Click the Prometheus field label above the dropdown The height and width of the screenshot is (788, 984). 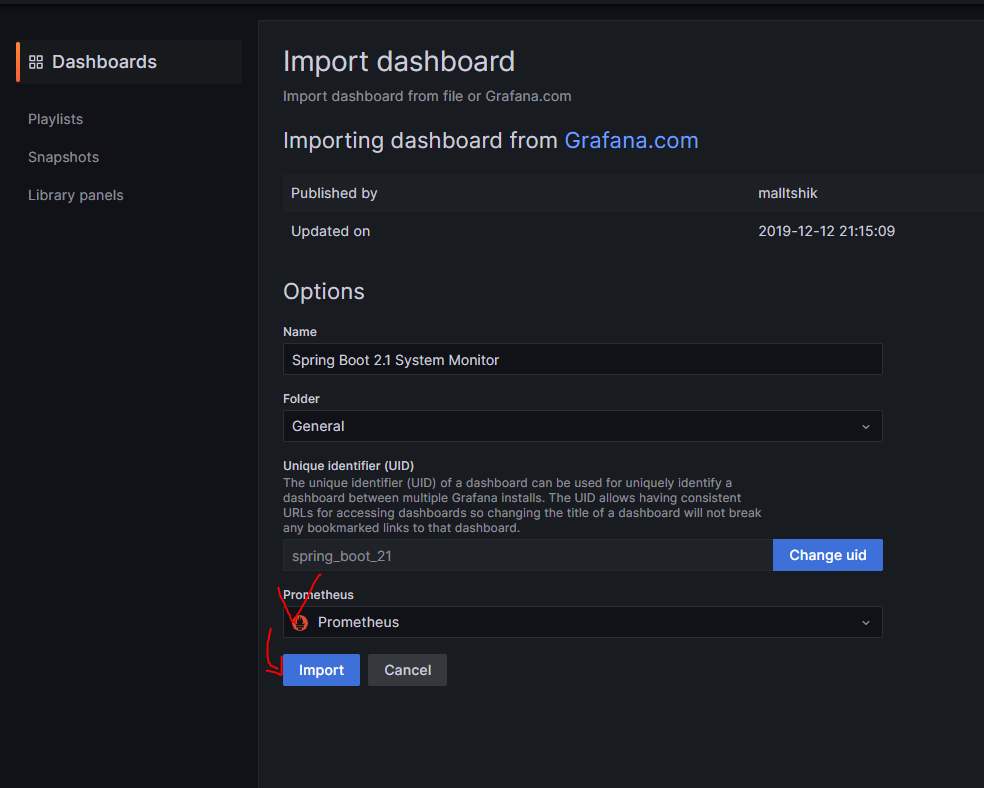318,595
